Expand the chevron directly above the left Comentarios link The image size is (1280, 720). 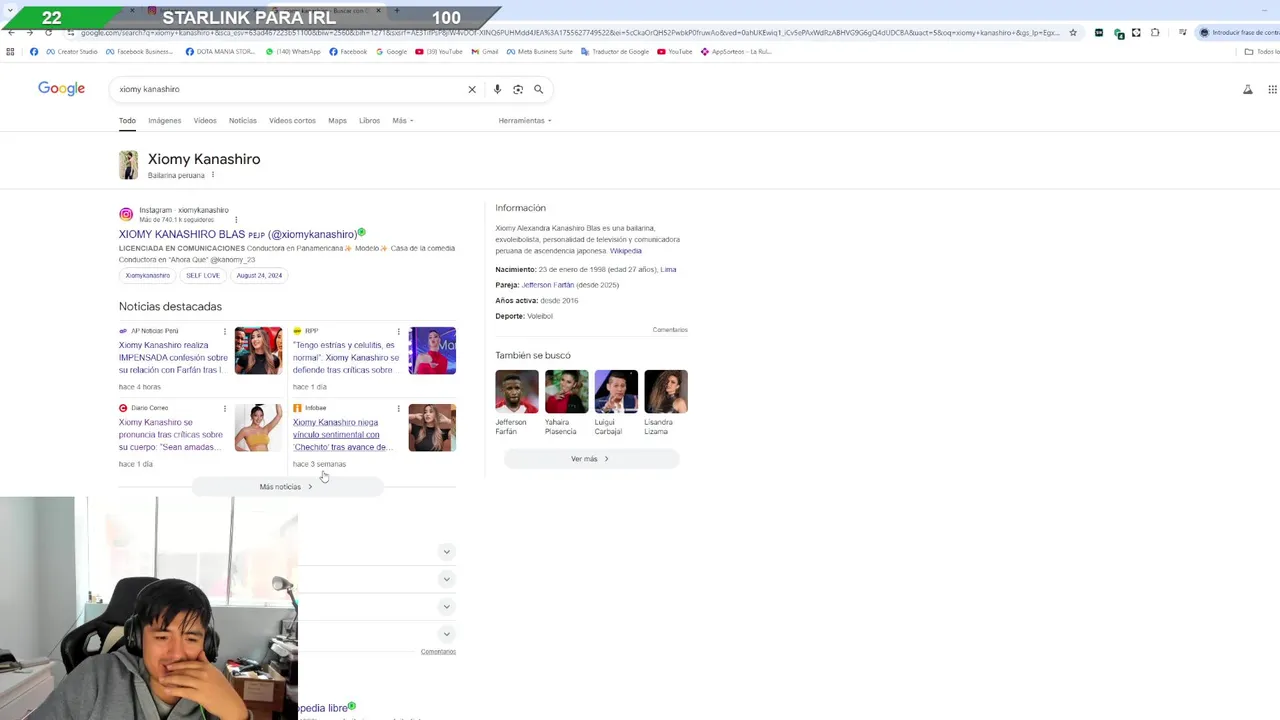pos(446,634)
